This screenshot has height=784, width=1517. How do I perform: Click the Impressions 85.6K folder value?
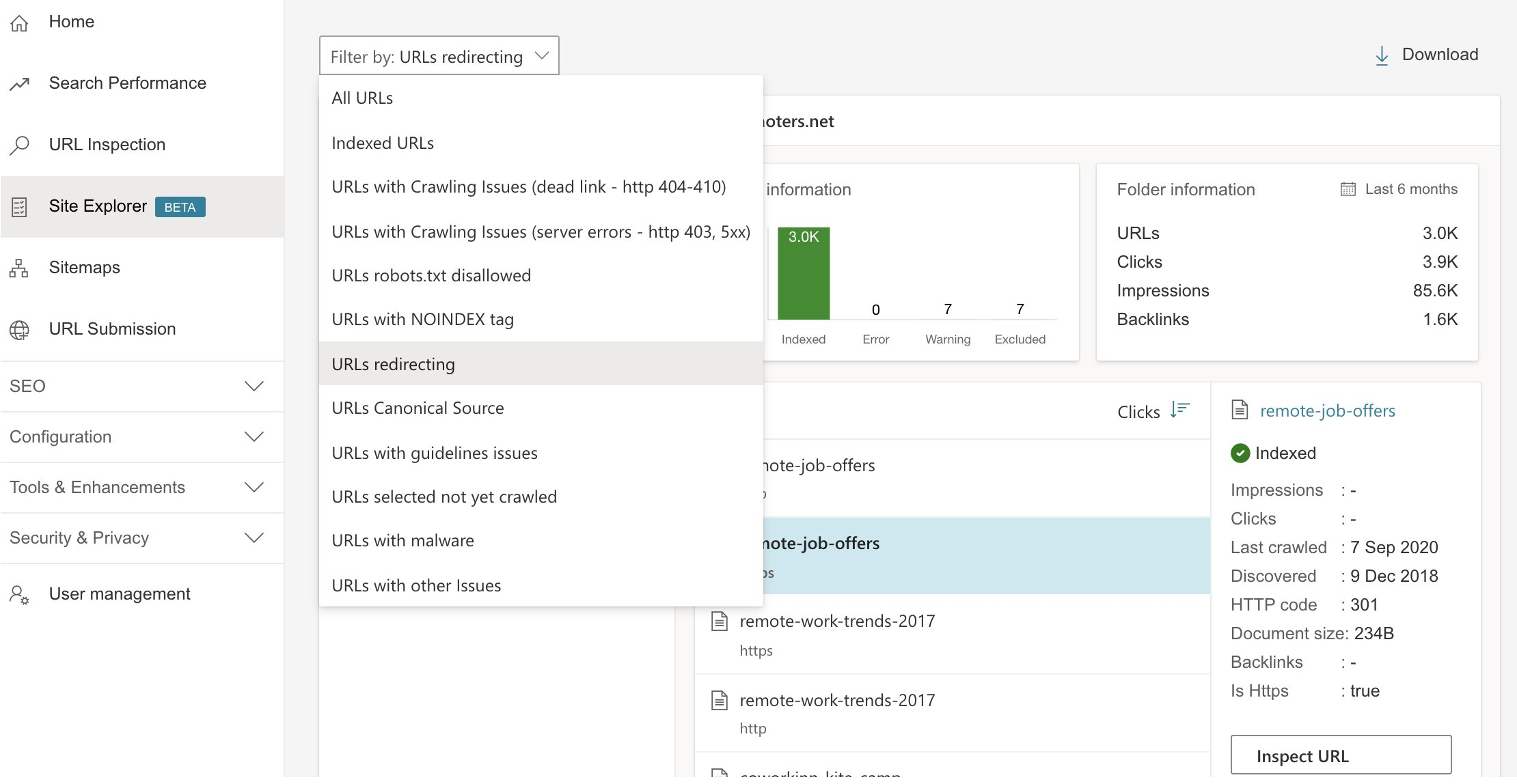1435,291
